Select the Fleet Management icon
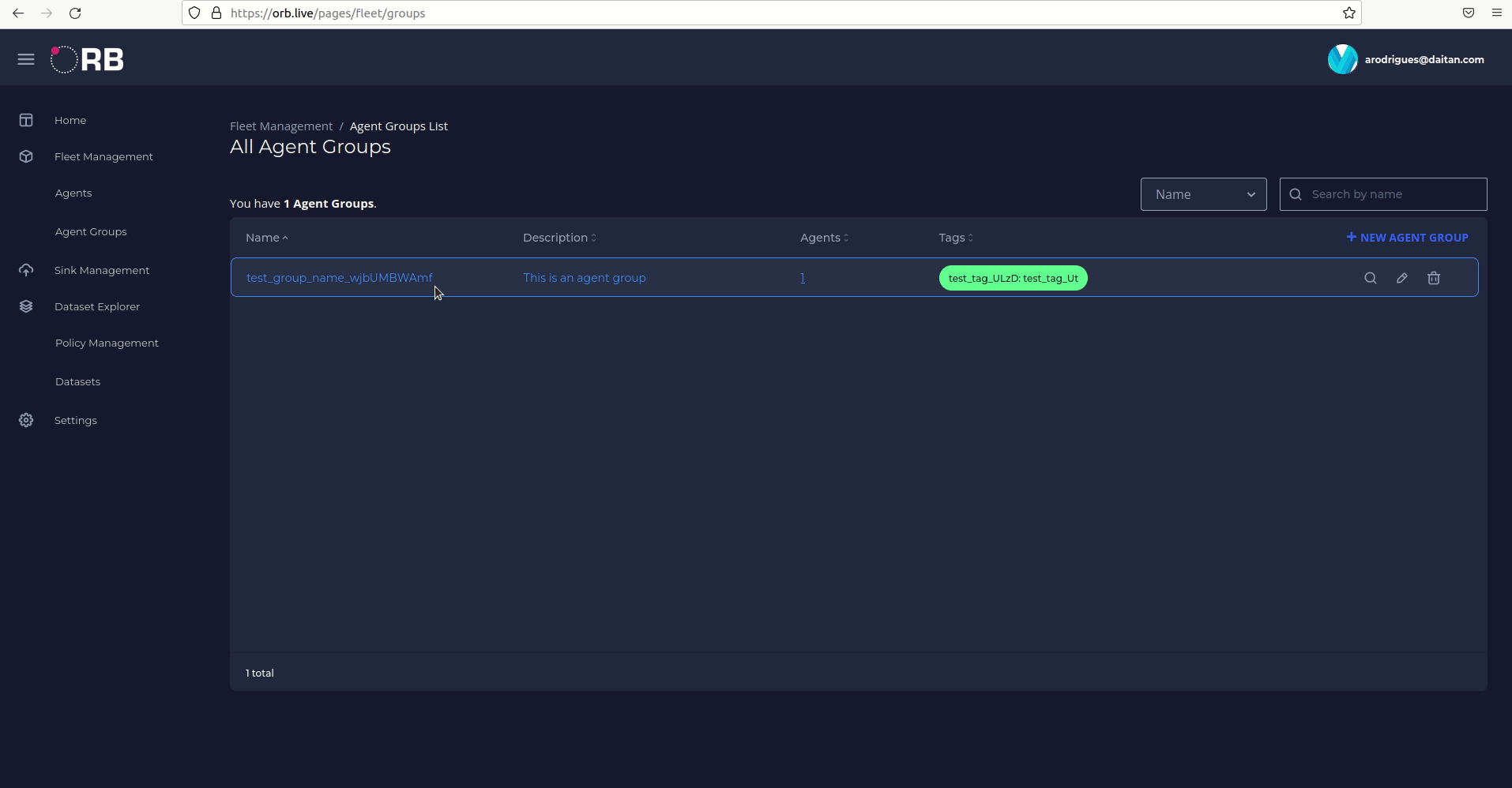The image size is (1512, 788). [26, 156]
